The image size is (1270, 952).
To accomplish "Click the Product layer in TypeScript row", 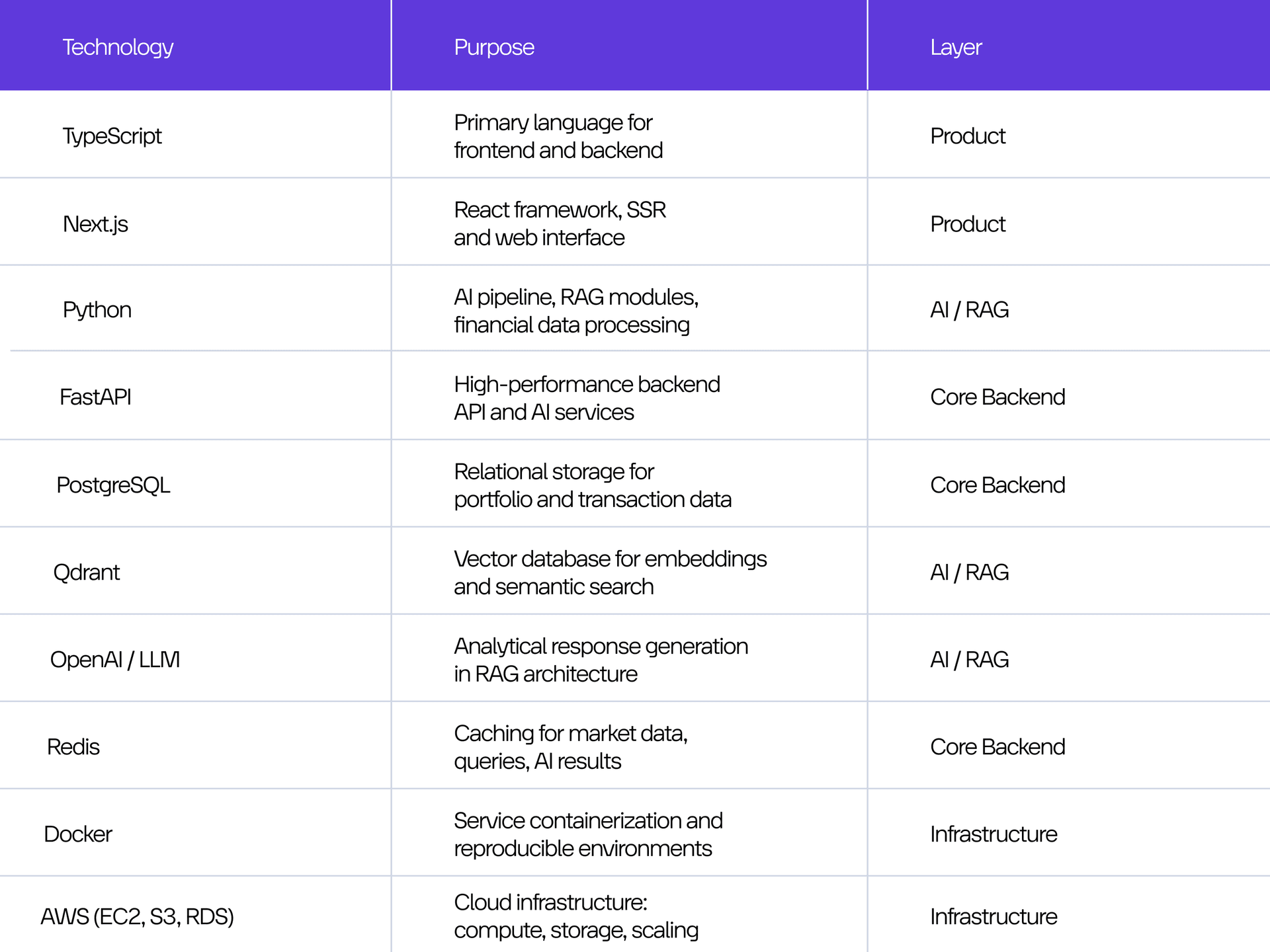I will [x=968, y=136].
